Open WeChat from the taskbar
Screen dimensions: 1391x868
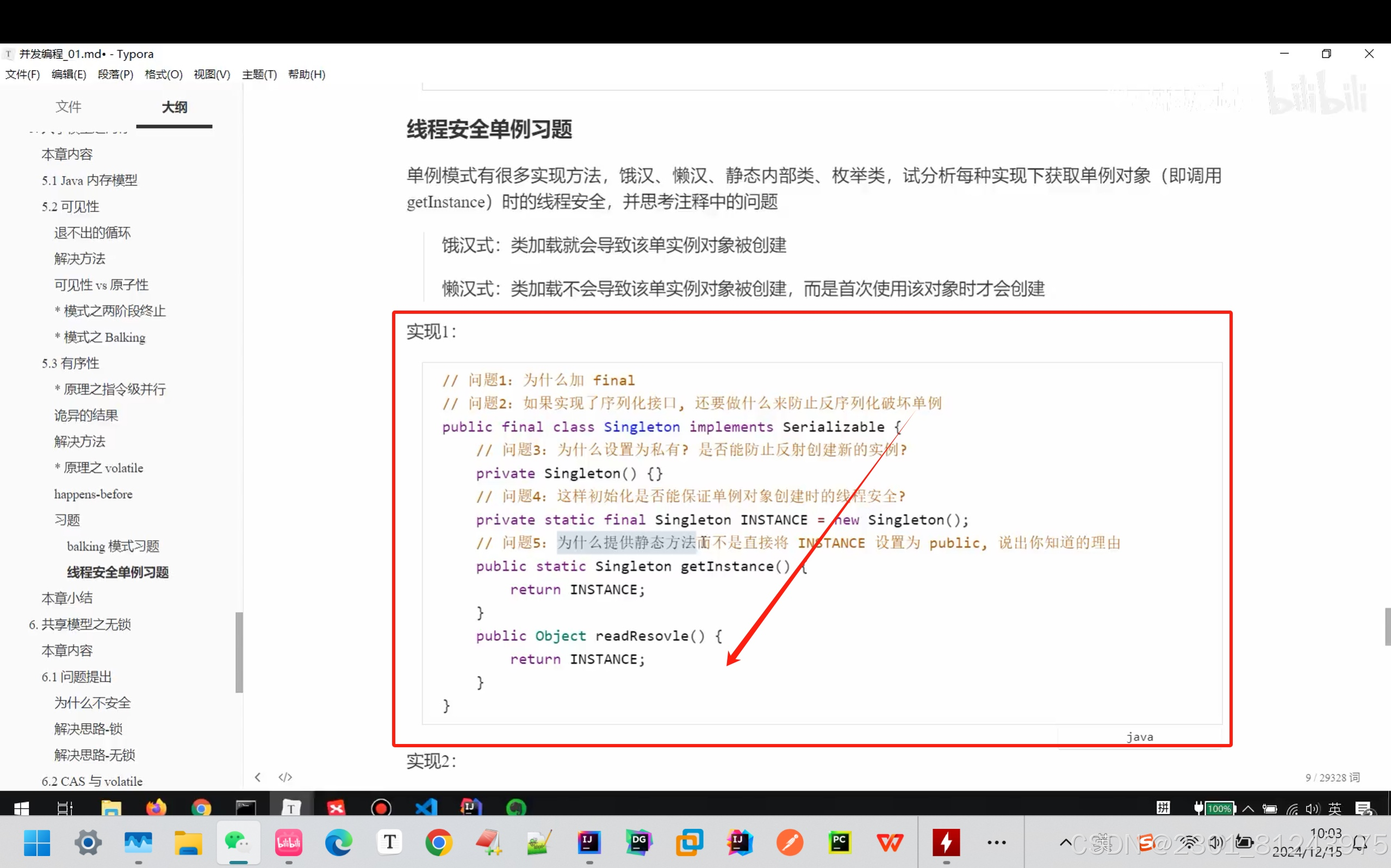click(238, 843)
